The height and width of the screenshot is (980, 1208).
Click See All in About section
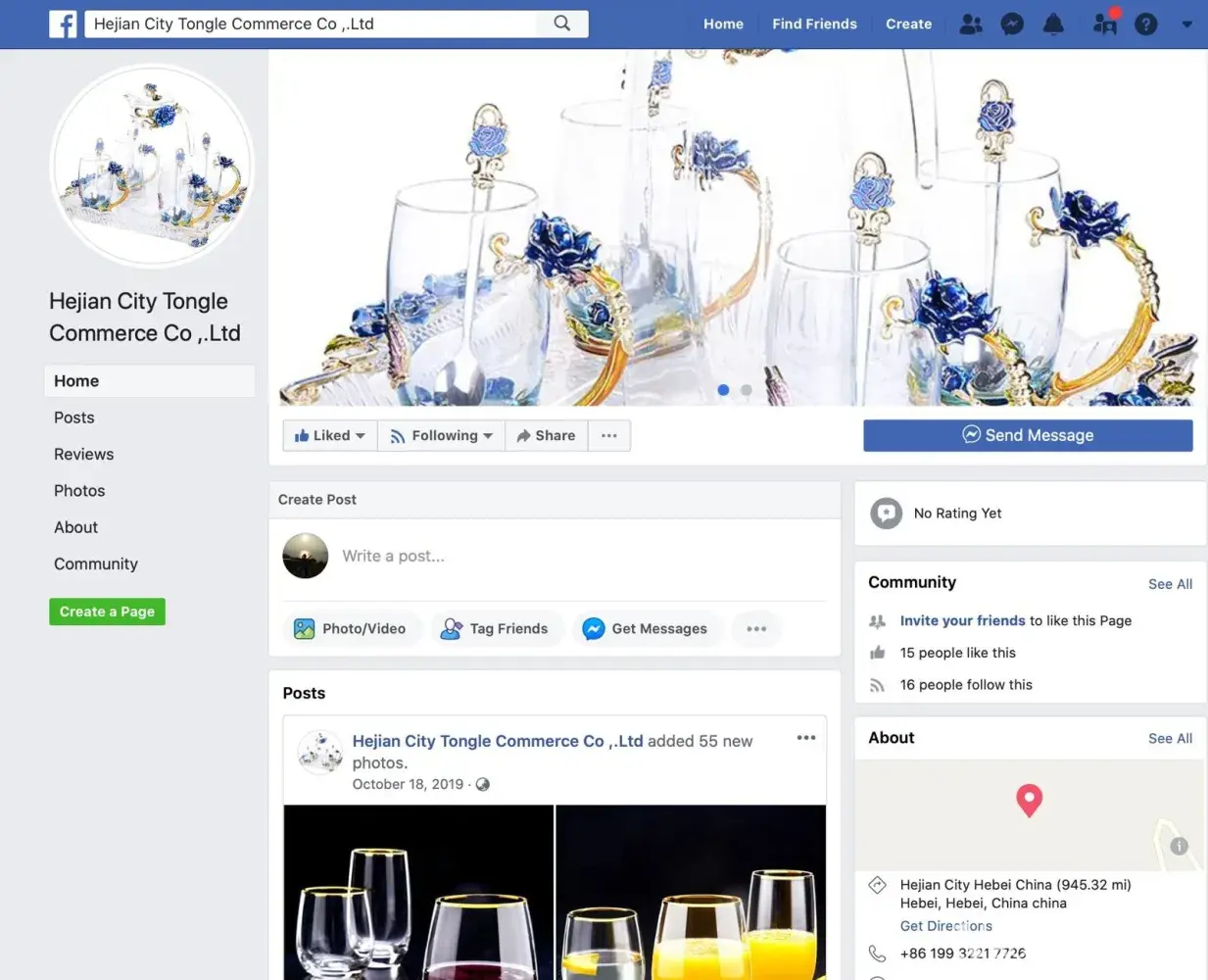[1170, 739]
